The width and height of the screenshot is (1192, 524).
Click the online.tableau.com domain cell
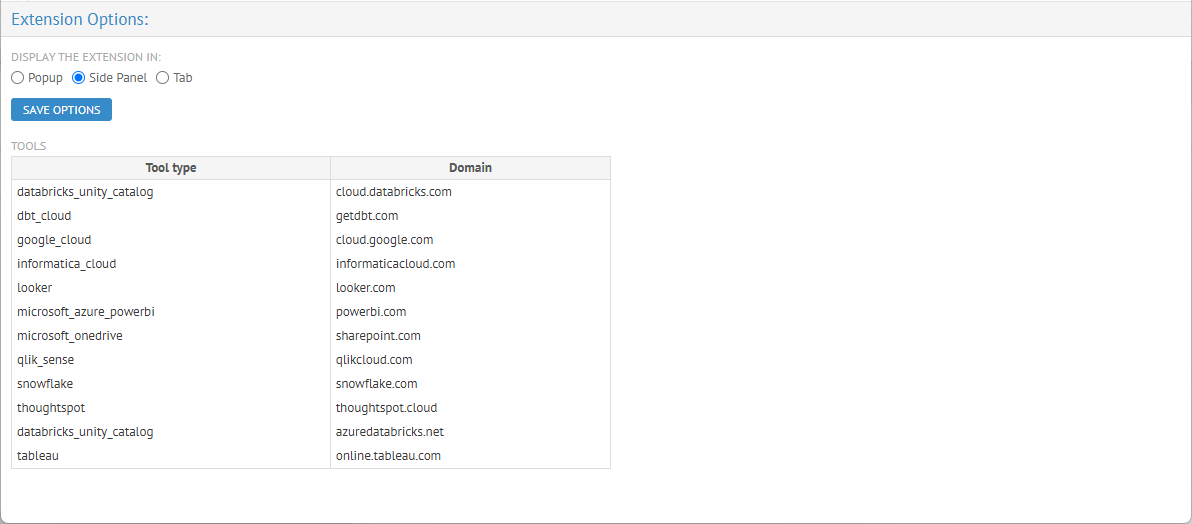click(388, 456)
